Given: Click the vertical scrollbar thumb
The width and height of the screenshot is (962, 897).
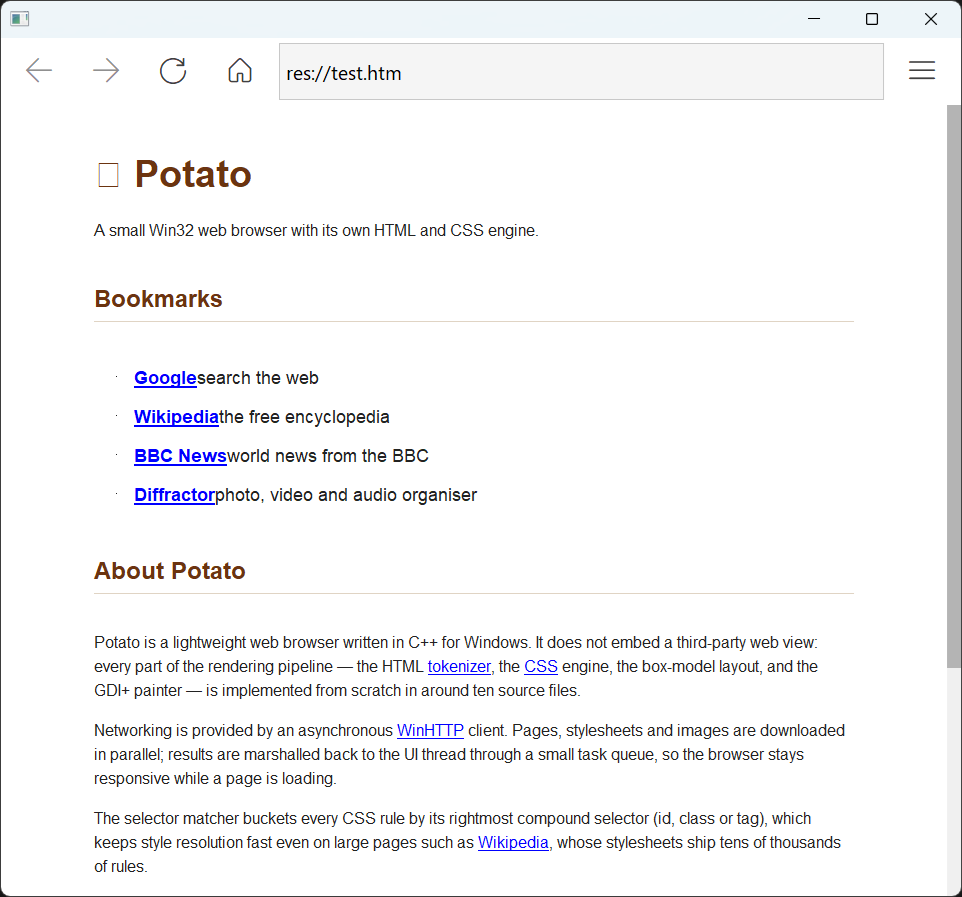Looking at the screenshot, I should click(x=954, y=387).
